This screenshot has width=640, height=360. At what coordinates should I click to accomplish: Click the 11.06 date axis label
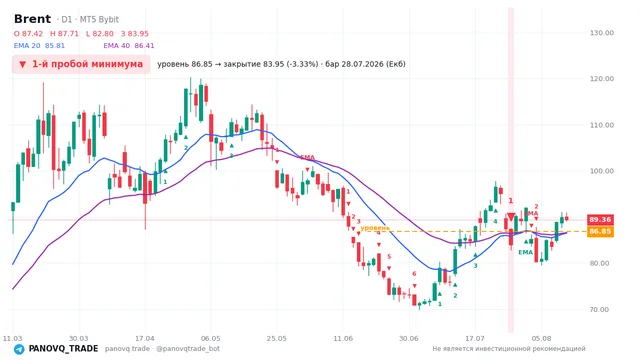tap(343, 338)
